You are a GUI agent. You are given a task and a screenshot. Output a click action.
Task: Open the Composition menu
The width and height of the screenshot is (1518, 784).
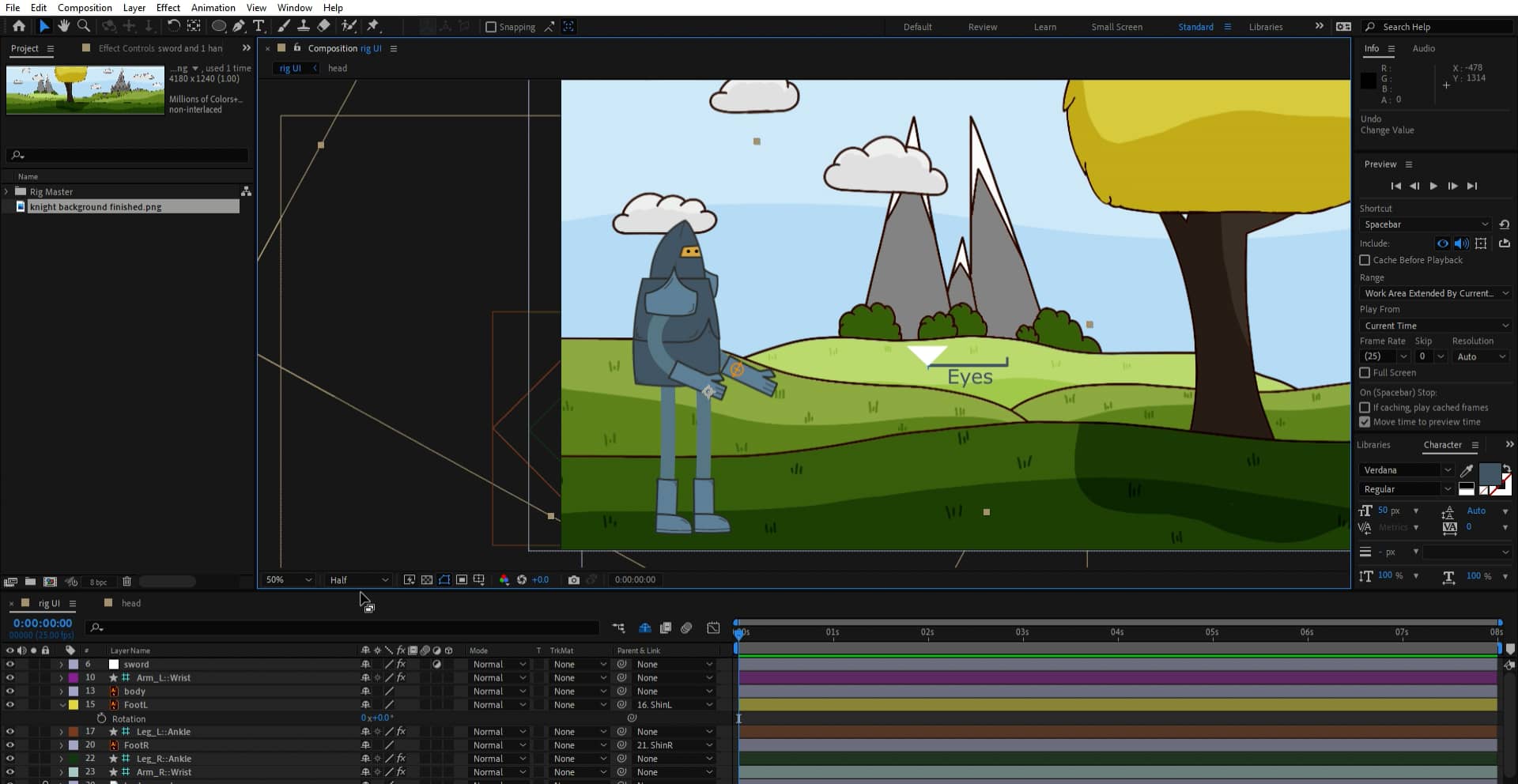coord(85,7)
